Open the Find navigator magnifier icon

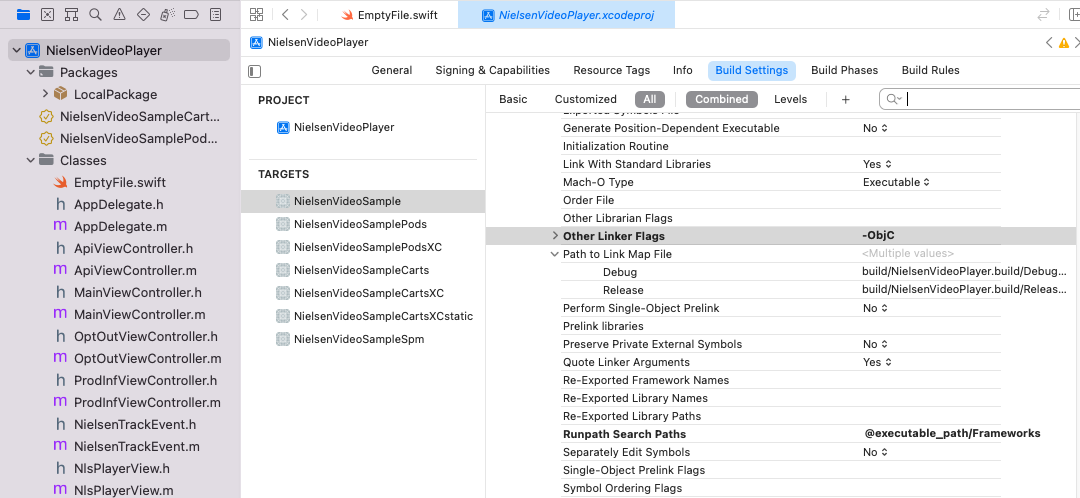coord(95,14)
